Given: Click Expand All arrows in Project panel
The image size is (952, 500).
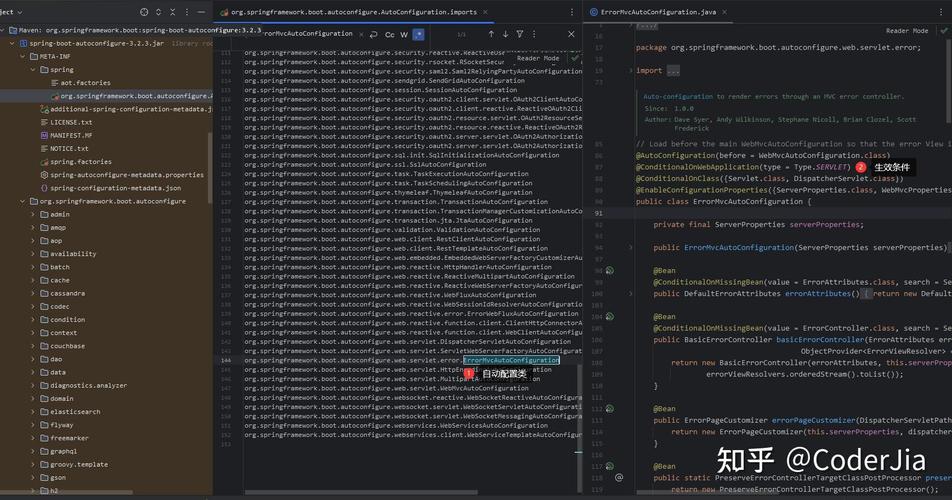Looking at the screenshot, I should click(158, 12).
